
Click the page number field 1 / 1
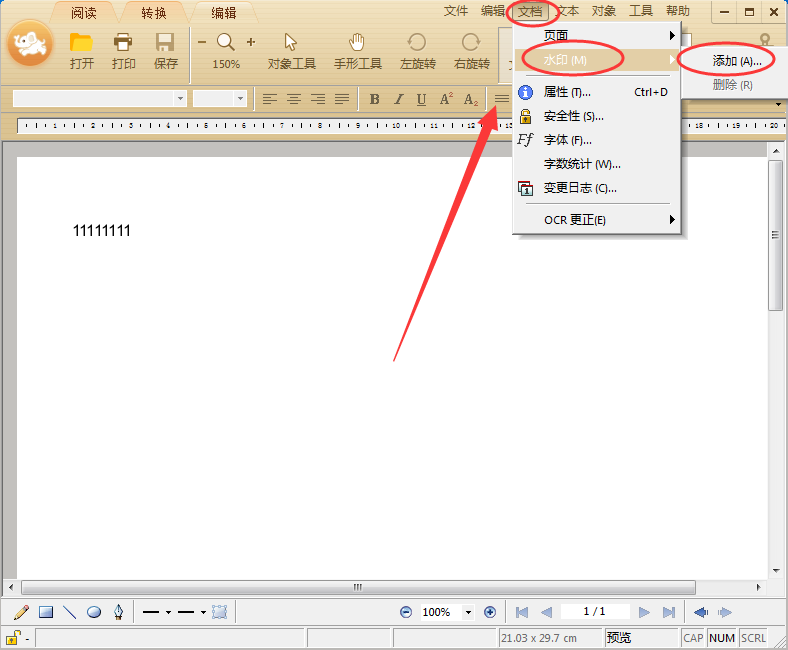pyautogui.click(x=594, y=611)
